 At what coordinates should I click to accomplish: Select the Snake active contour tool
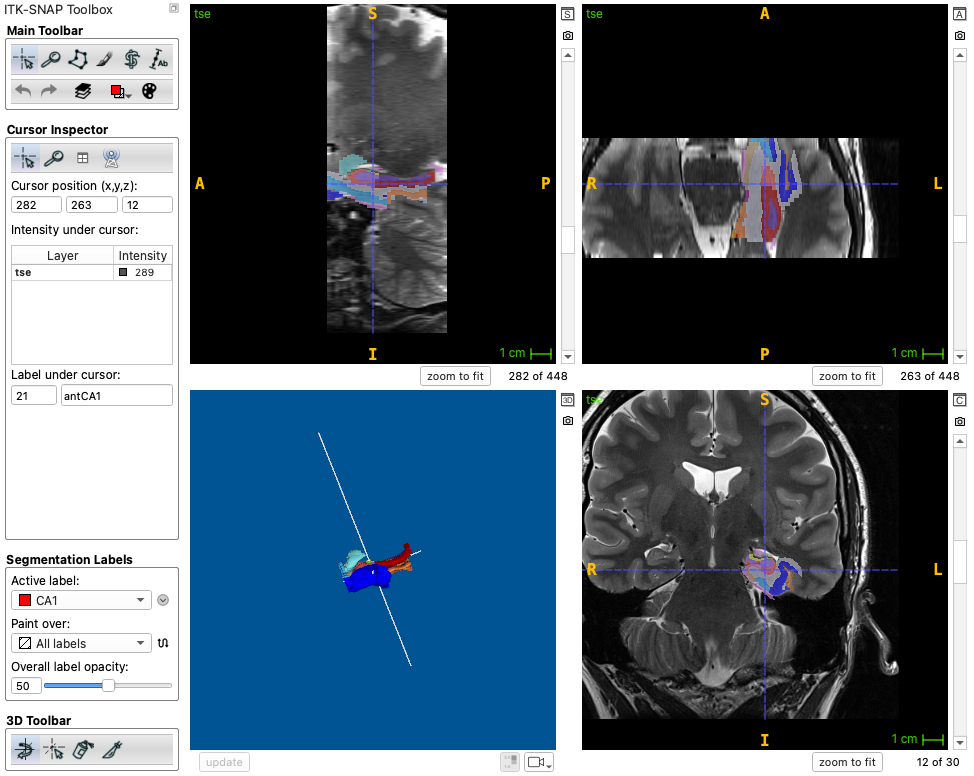click(132, 60)
